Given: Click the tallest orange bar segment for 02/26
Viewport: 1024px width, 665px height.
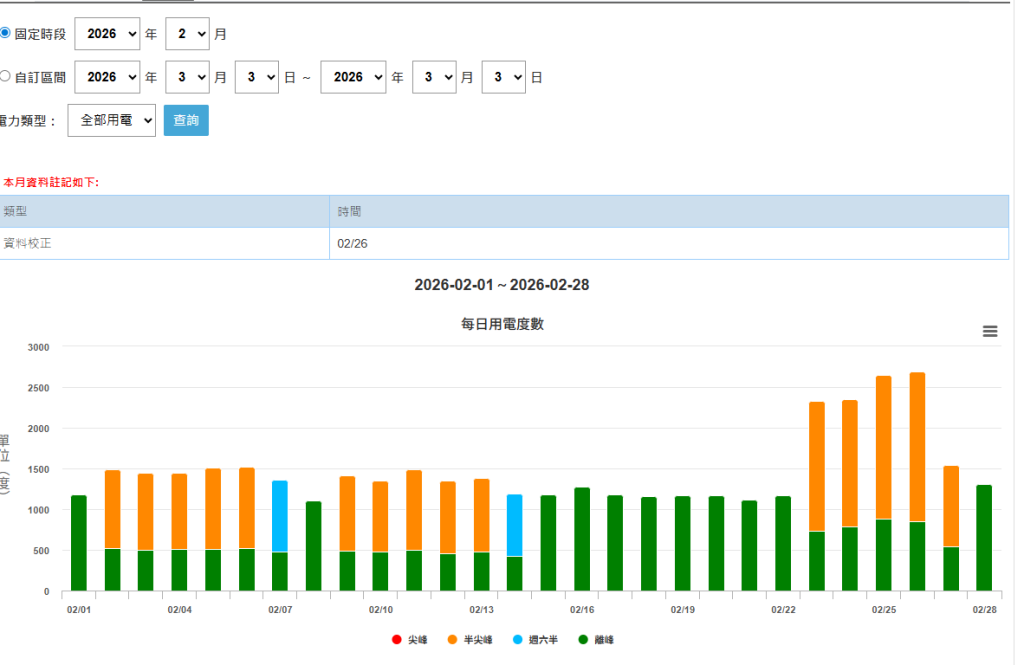Looking at the screenshot, I should [x=917, y=447].
